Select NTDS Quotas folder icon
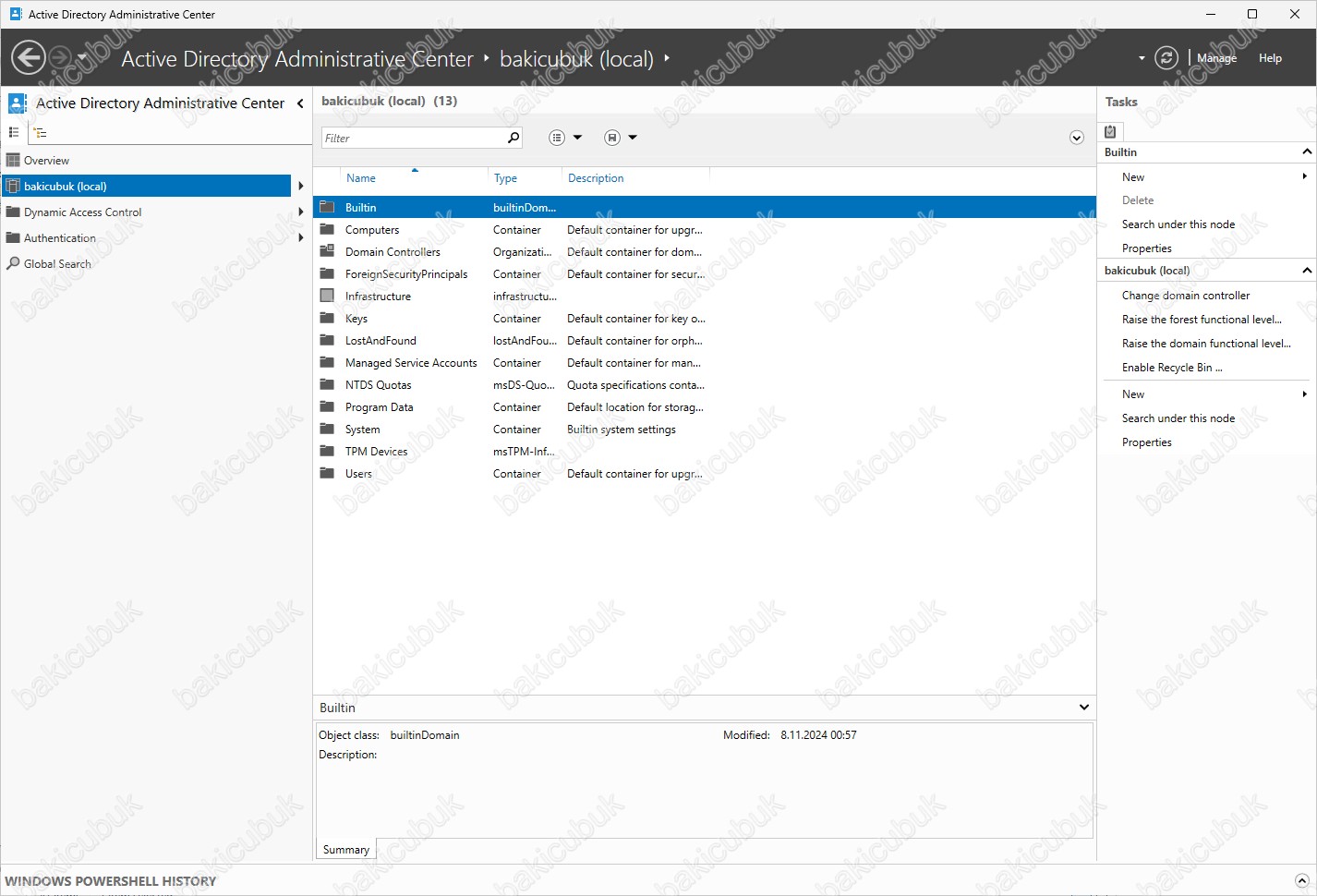1317x896 pixels. click(x=327, y=384)
